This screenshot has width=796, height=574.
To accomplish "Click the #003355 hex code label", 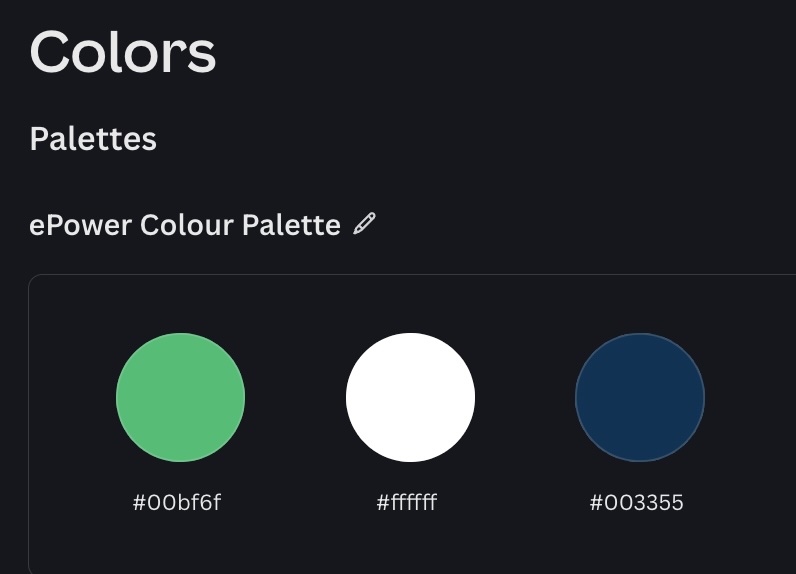I will pos(637,503).
